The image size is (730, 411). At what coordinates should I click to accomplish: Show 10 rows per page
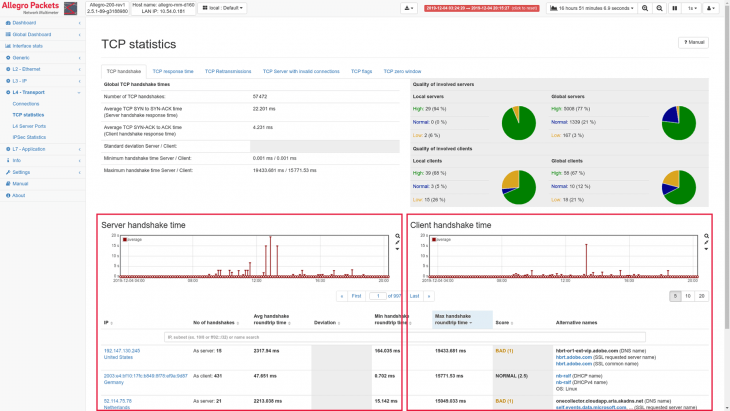coord(688,296)
